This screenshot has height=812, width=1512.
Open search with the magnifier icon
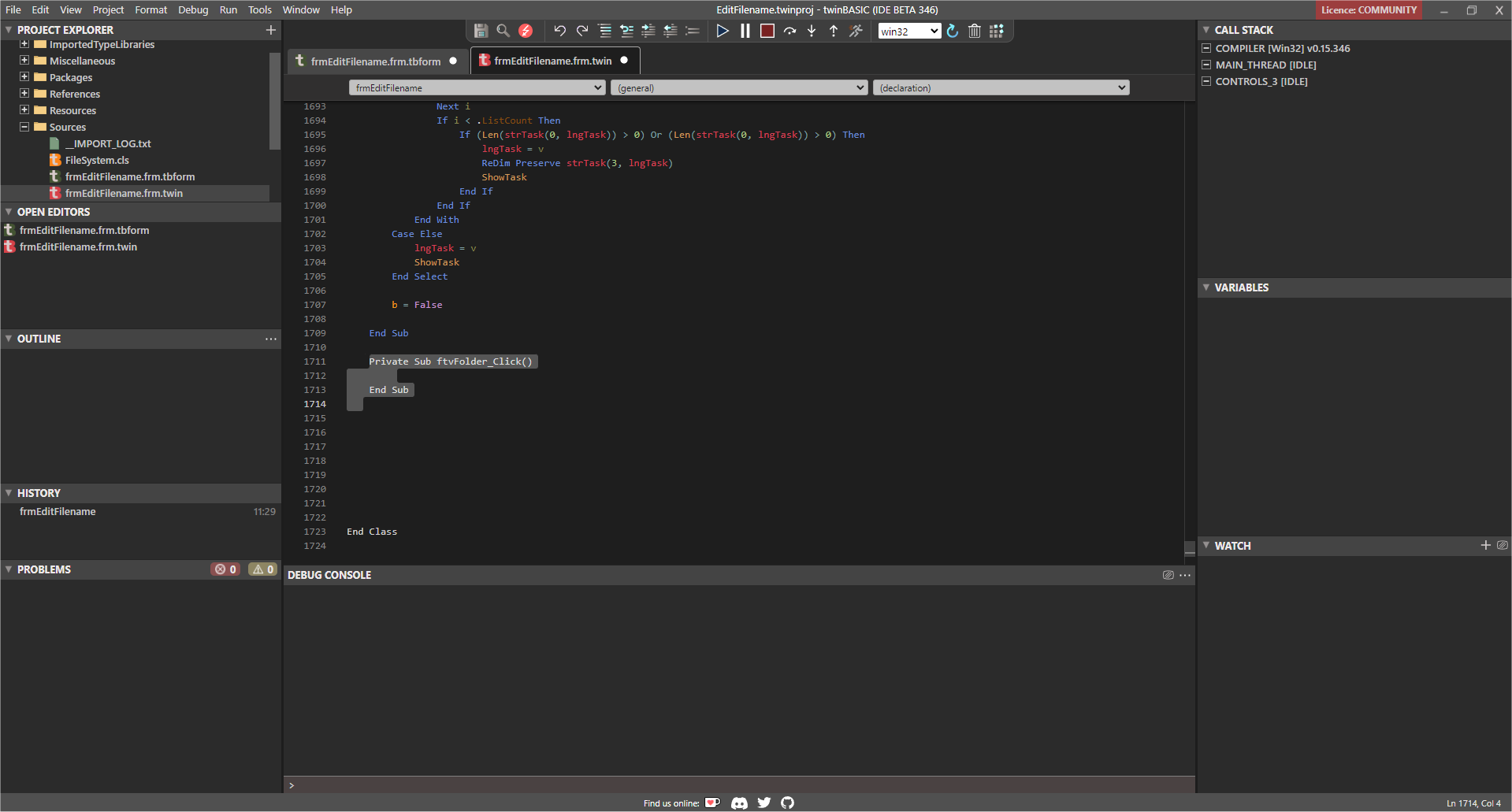click(x=503, y=31)
